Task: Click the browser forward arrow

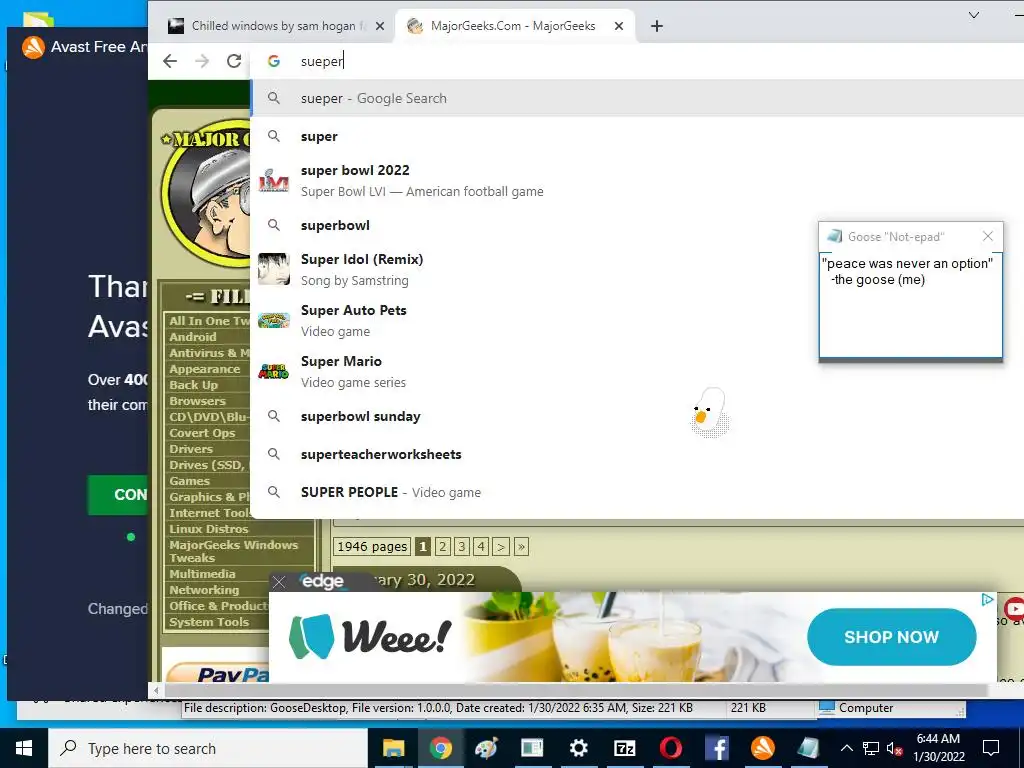Action: [x=202, y=61]
